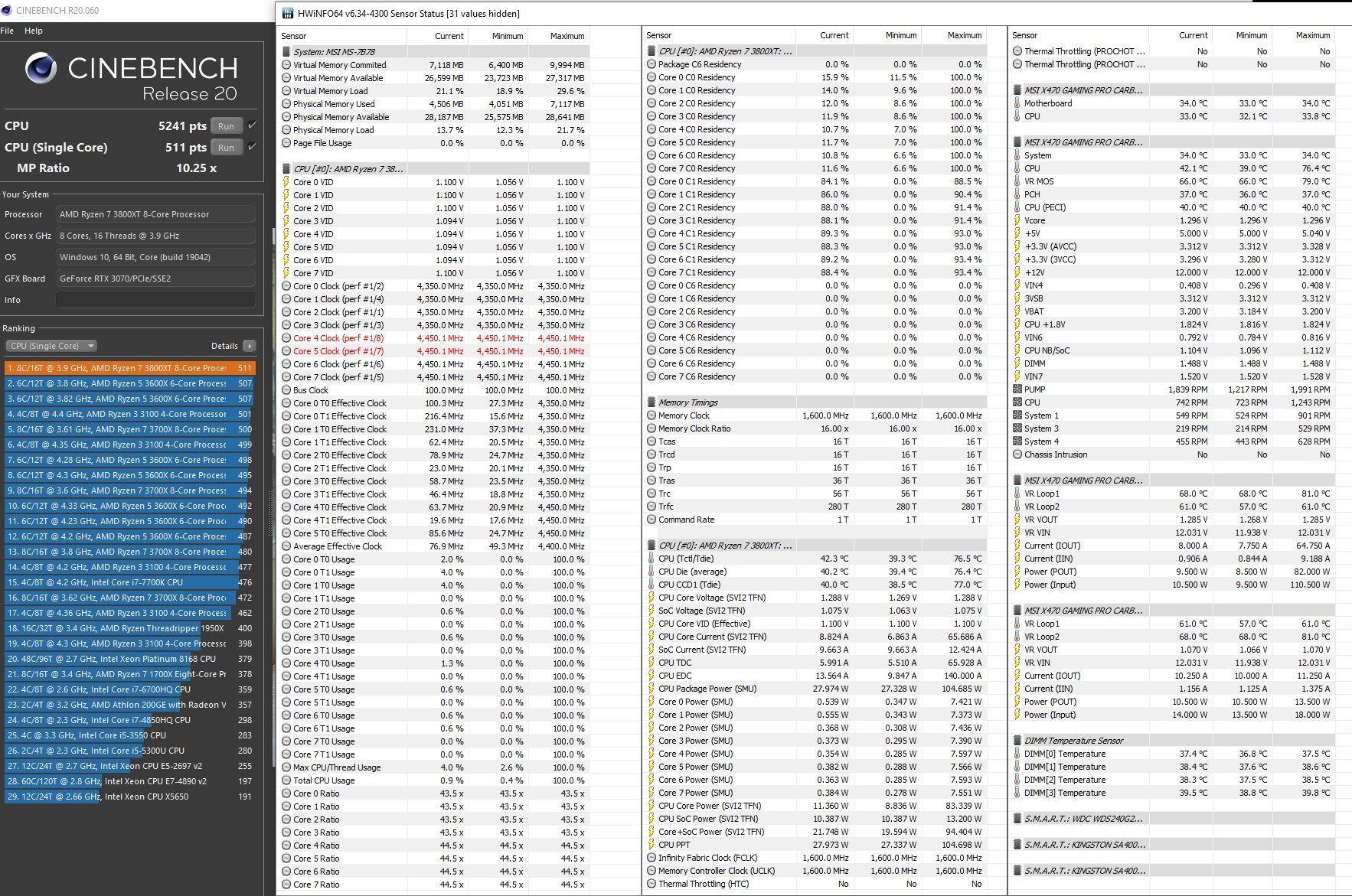Toggle the CPU (Single Core) test checkbox
Screen dimensions: 1352x896
pyautogui.click(x=252, y=147)
